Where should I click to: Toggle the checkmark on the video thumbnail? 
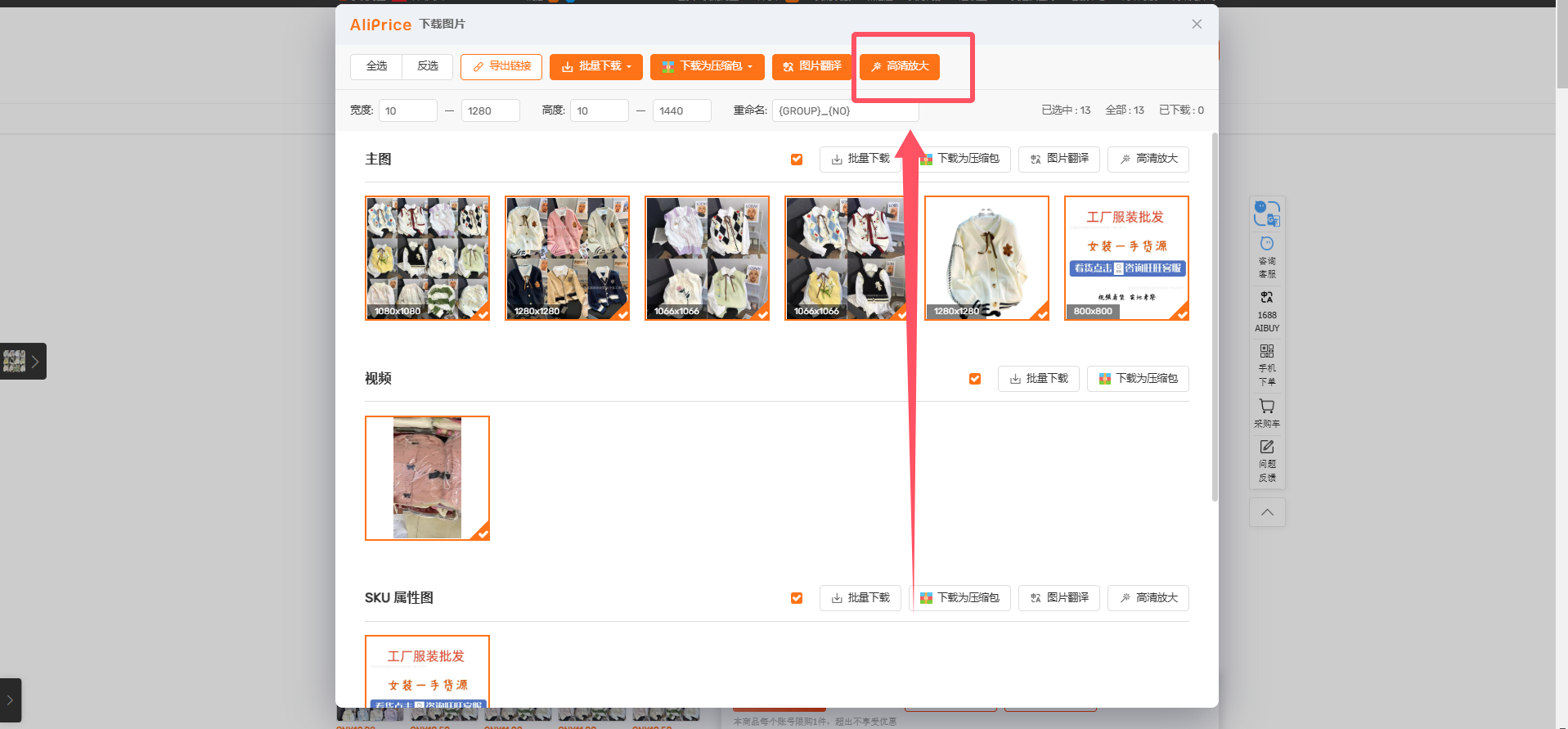(483, 534)
